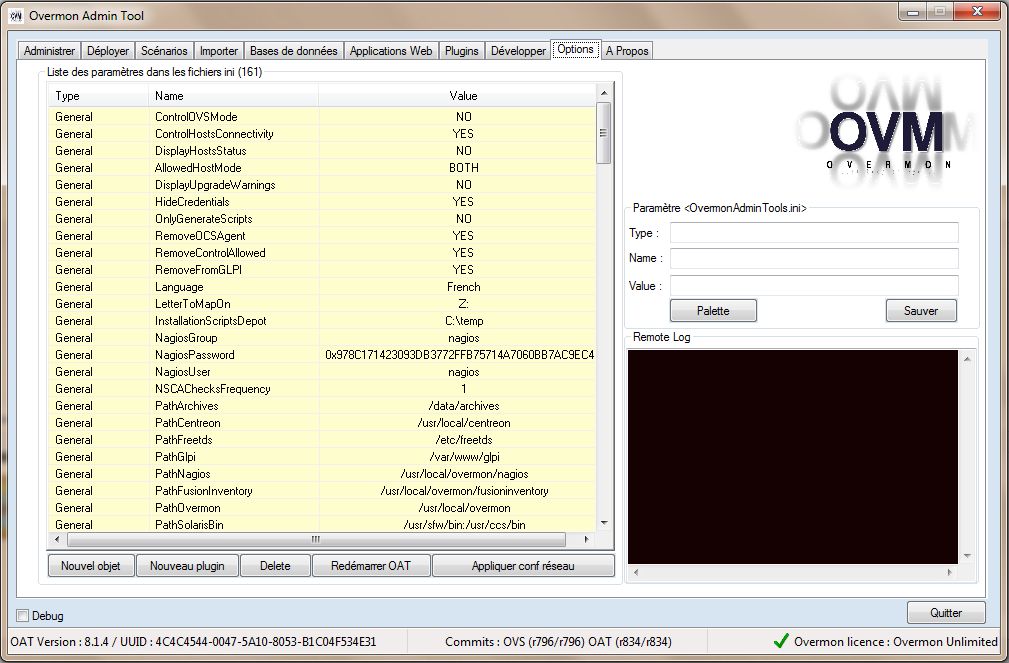1009x663 pixels.
Task: Click the parameter list up scroll arrow
Action: tap(604, 93)
